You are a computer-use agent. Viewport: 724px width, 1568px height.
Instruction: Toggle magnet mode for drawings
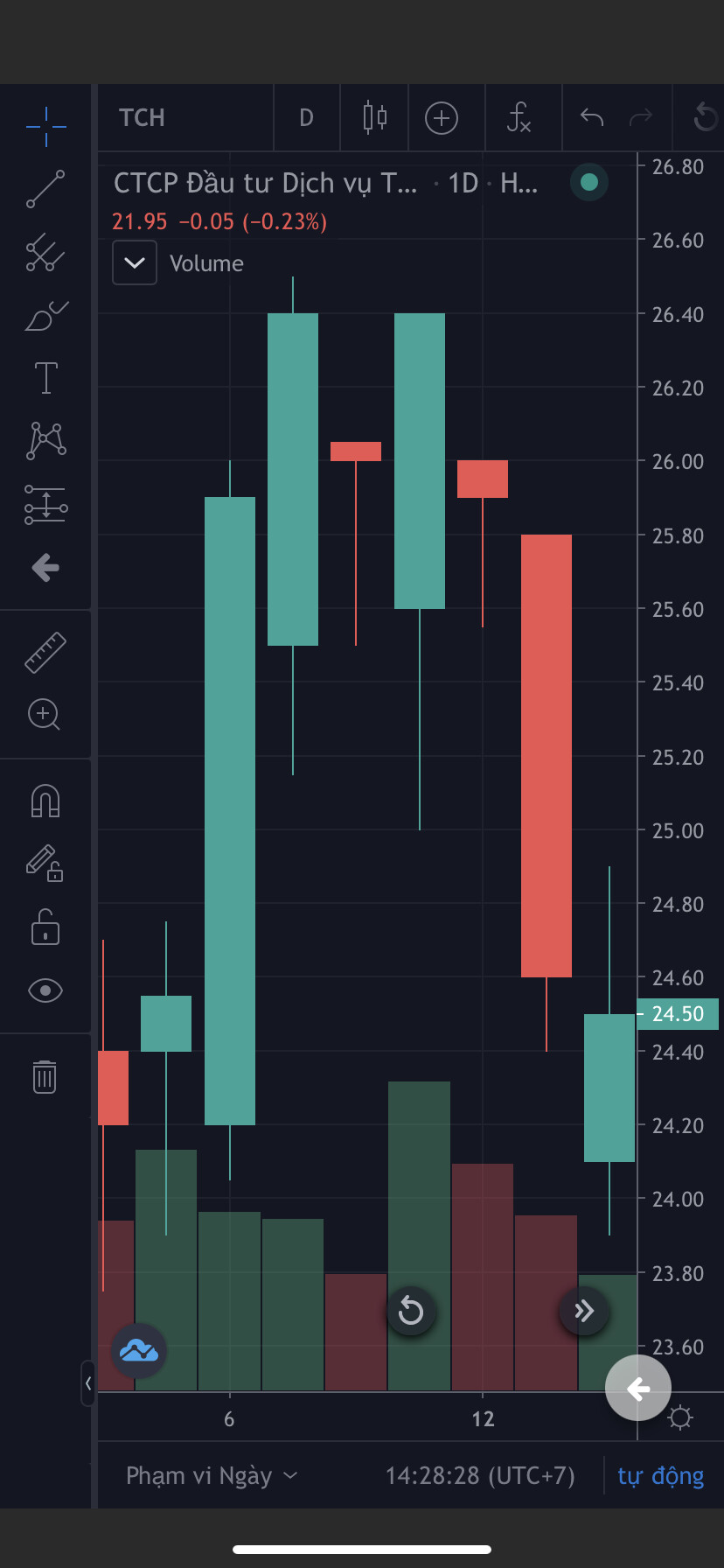pos(45,801)
